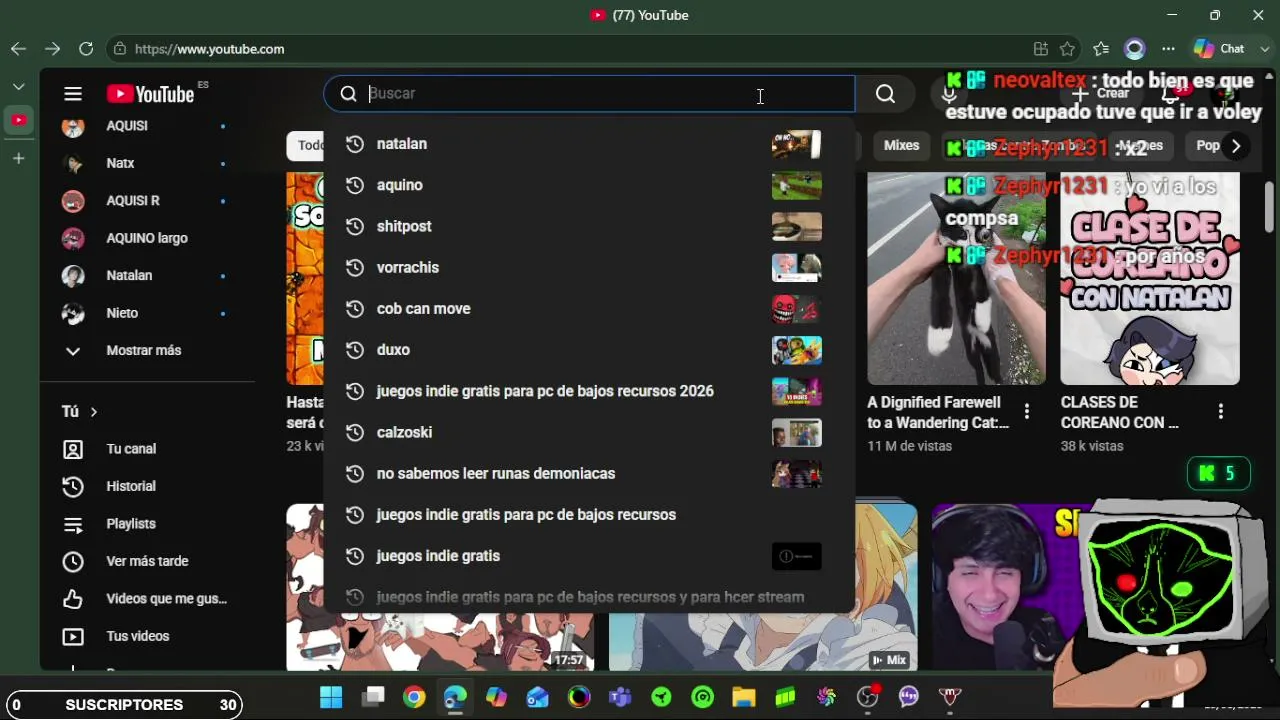The width and height of the screenshot is (1280, 720).
Task: Click the search magnifier button beside the search box
Action: [x=885, y=94]
